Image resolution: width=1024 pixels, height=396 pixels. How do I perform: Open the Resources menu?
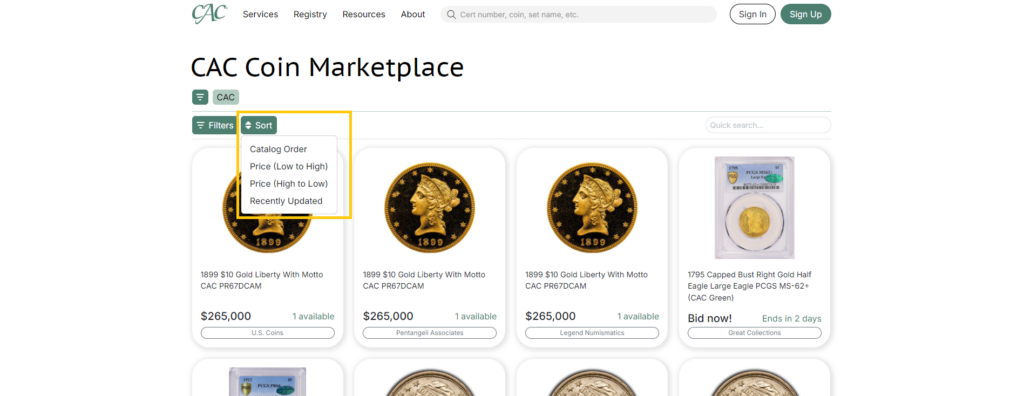click(364, 14)
